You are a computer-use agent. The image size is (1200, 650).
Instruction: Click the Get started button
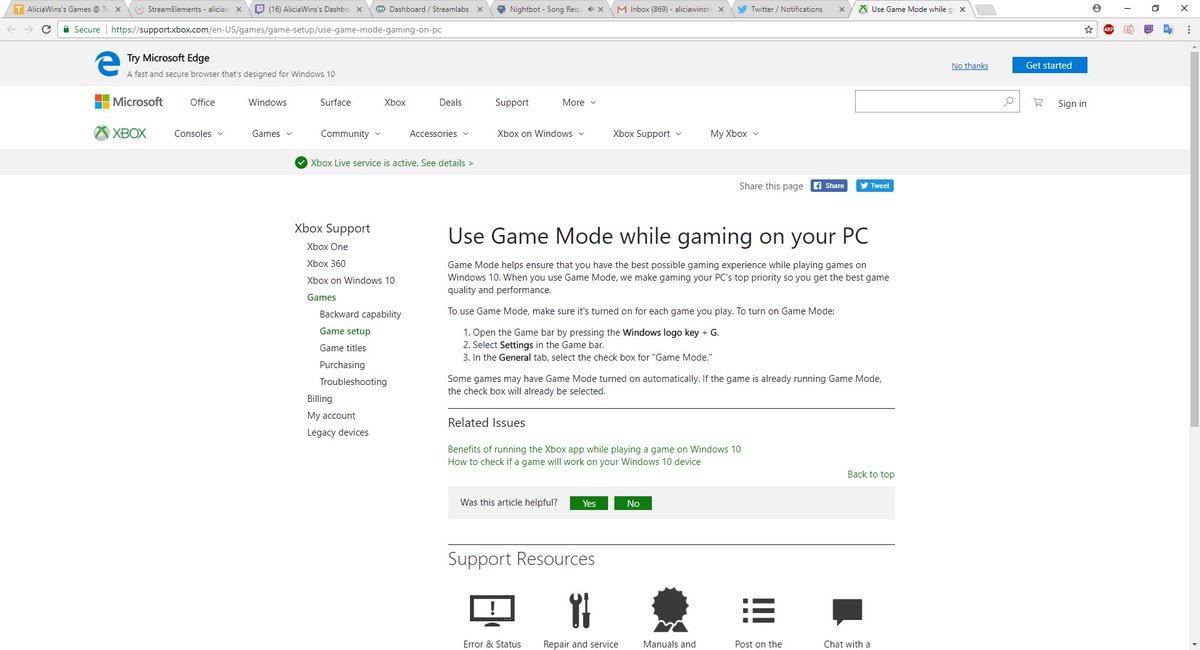(1049, 65)
